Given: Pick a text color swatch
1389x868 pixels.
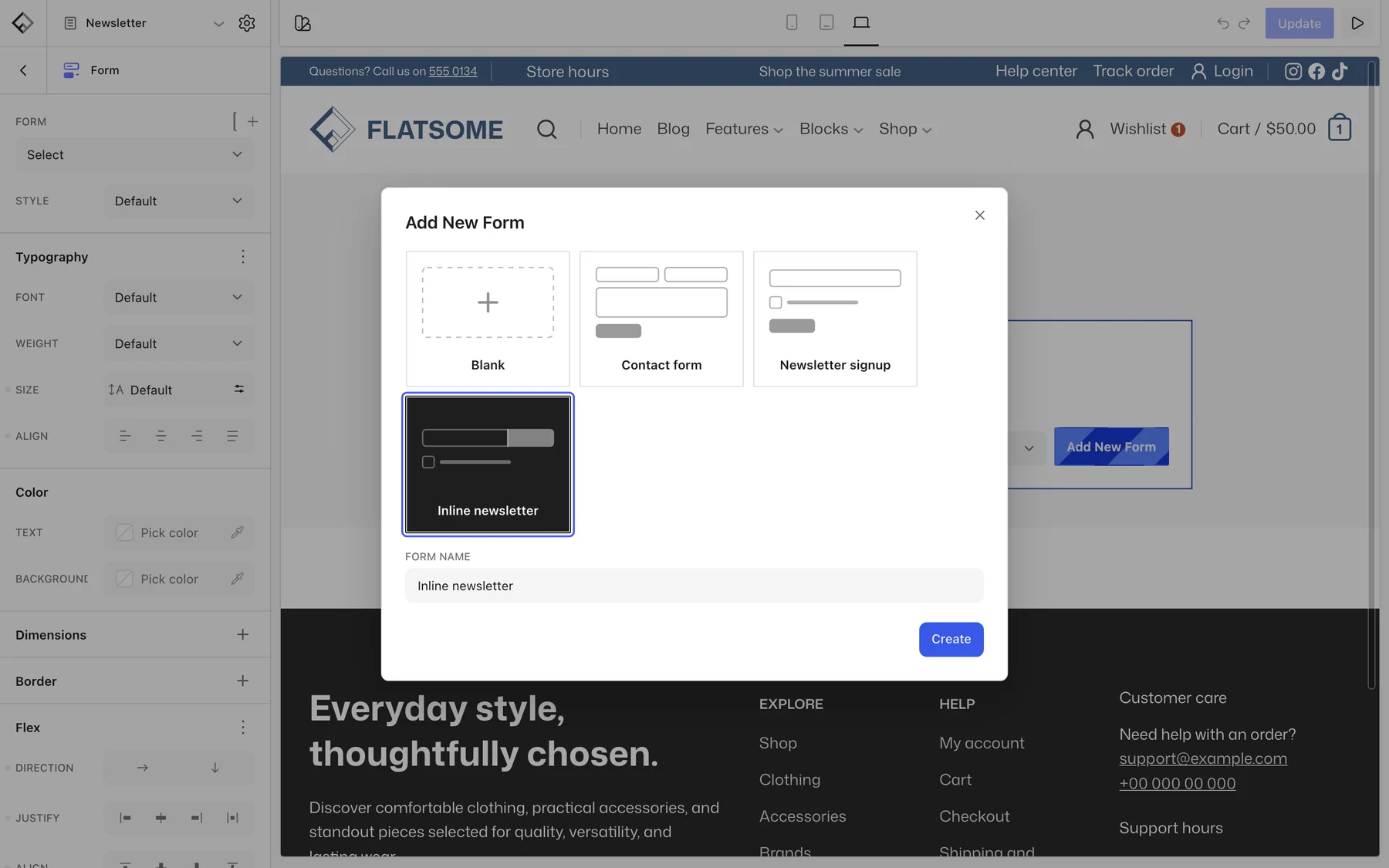Looking at the screenshot, I should [x=124, y=532].
